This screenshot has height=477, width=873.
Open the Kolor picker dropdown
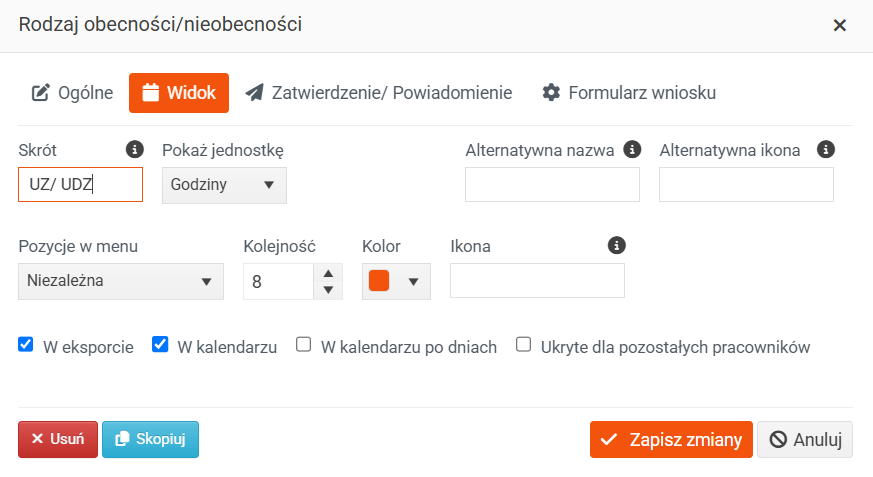tap(396, 281)
